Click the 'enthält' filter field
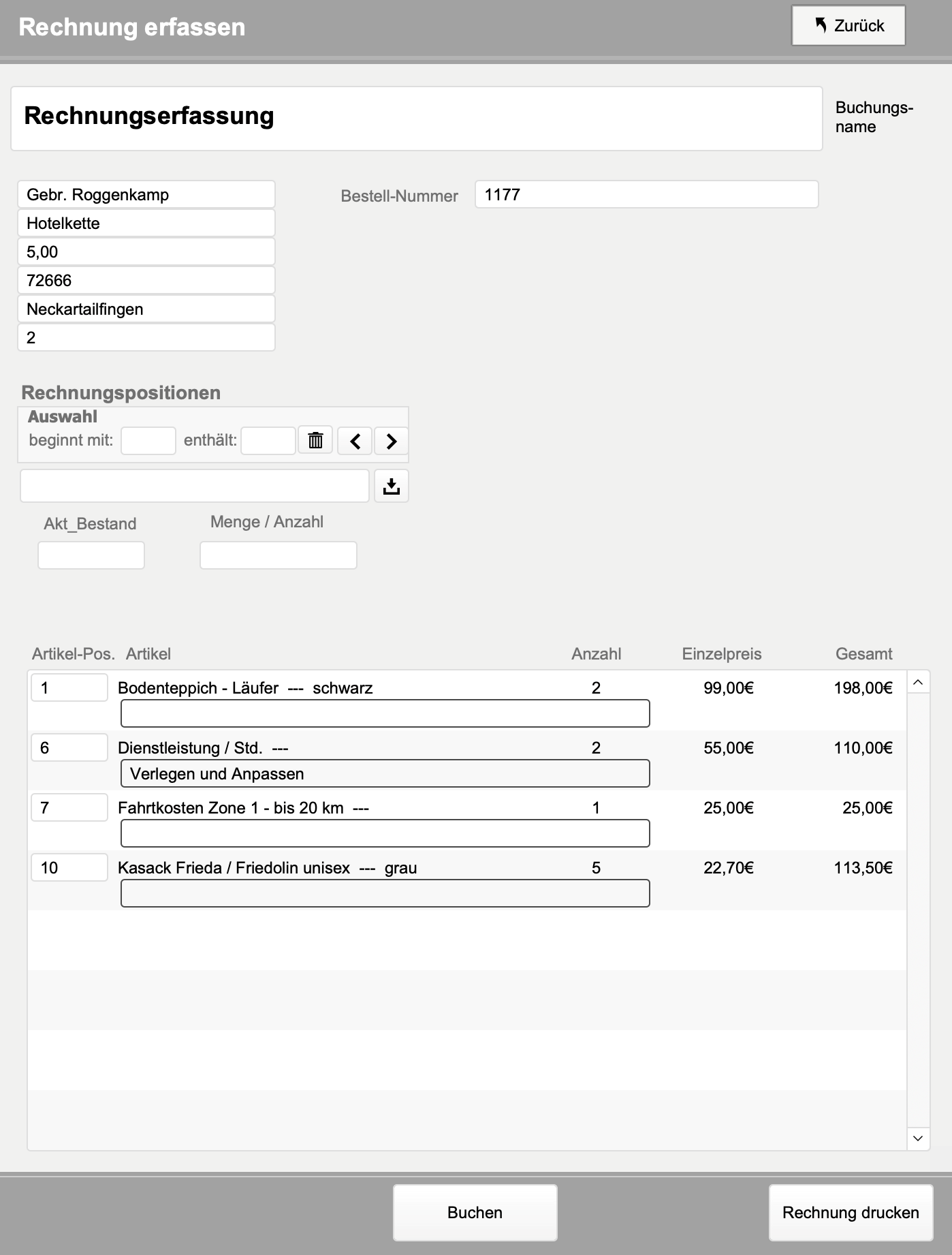Screen dimensions: 952x1255 (x=268, y=441)
